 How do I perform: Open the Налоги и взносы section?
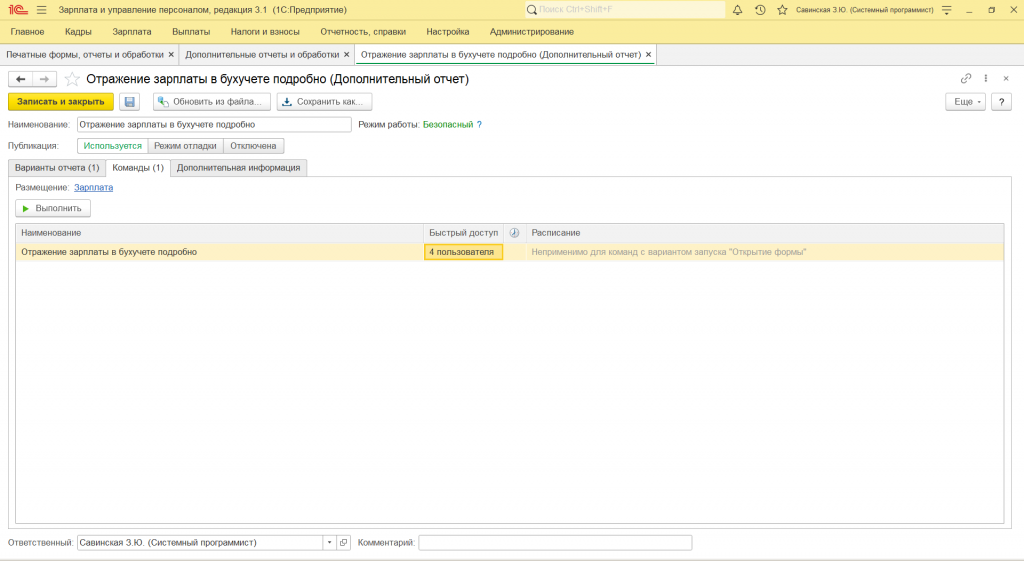[265, 32]
